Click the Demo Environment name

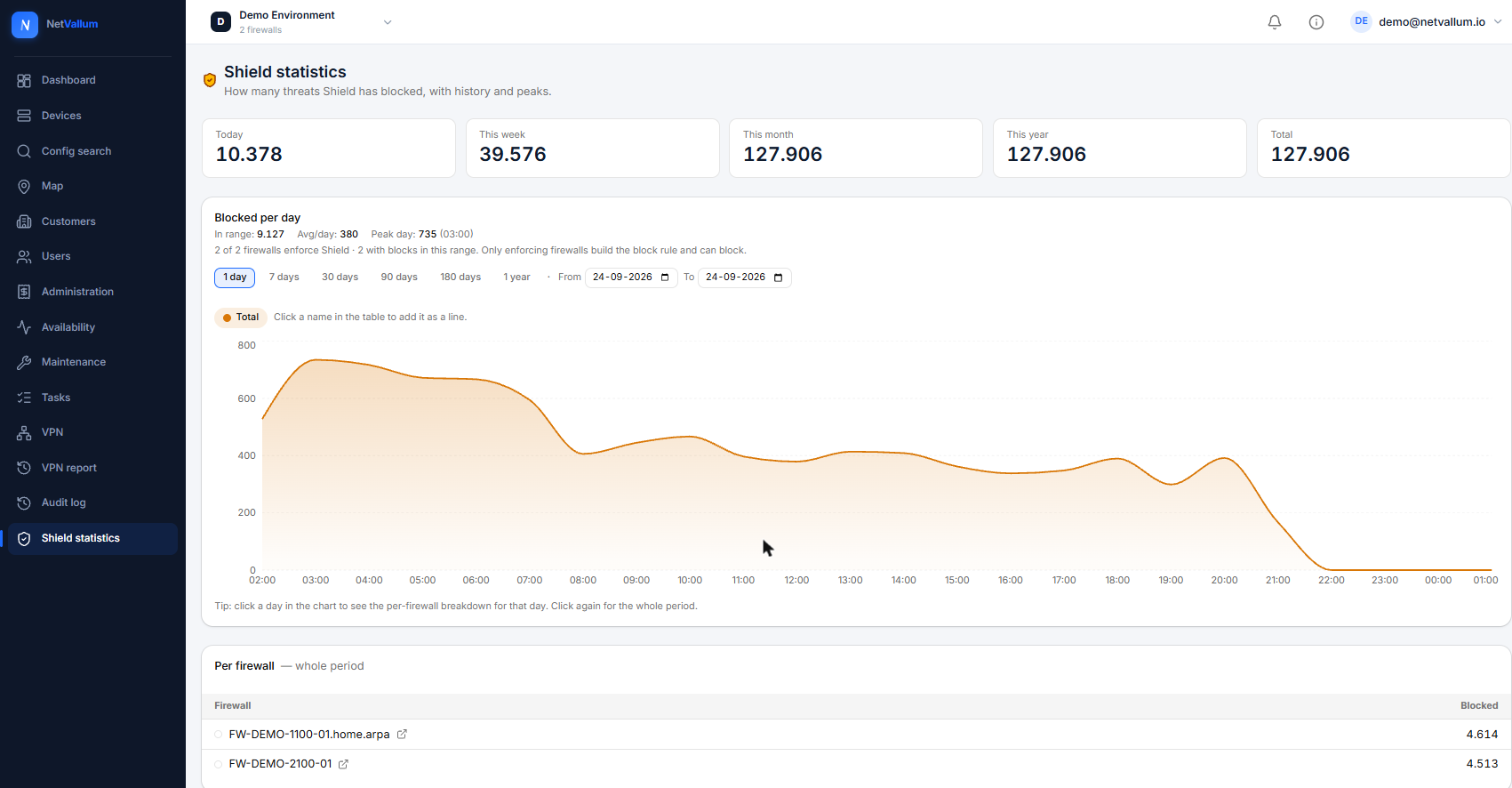[x=287, y=15]
